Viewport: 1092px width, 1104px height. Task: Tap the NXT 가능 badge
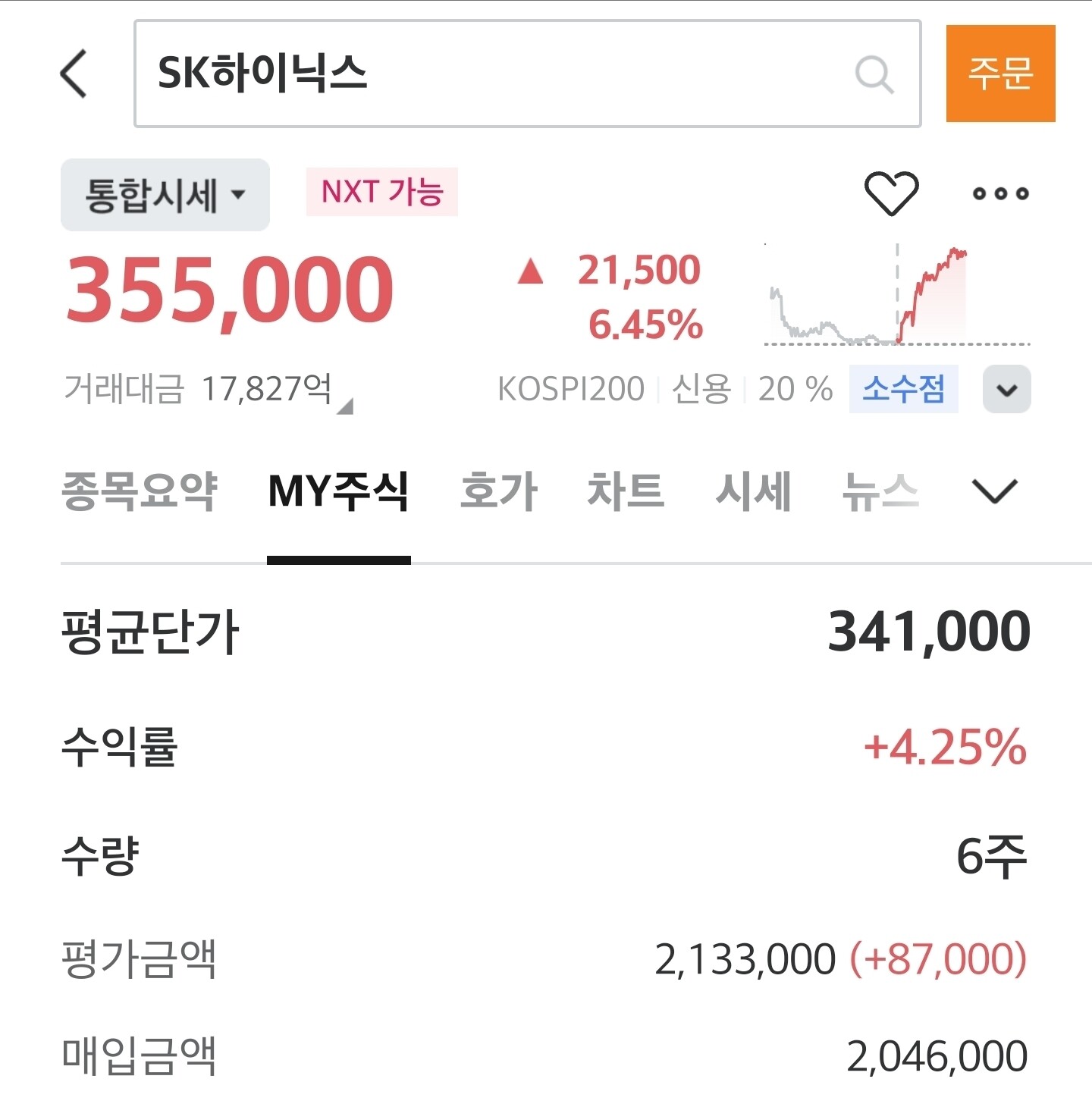[382, 192]
